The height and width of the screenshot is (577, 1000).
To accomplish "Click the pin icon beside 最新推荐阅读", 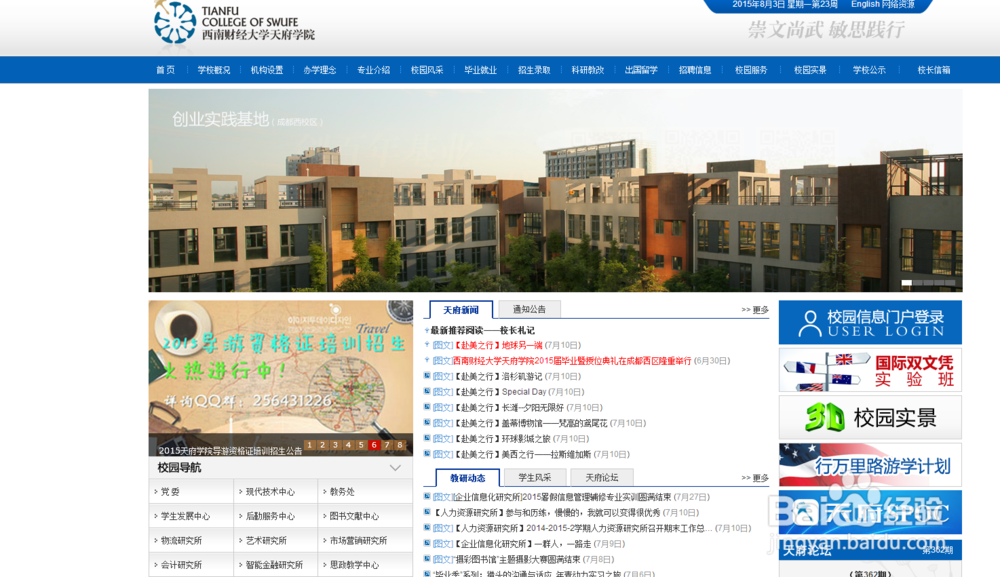I will pos(426,330).
